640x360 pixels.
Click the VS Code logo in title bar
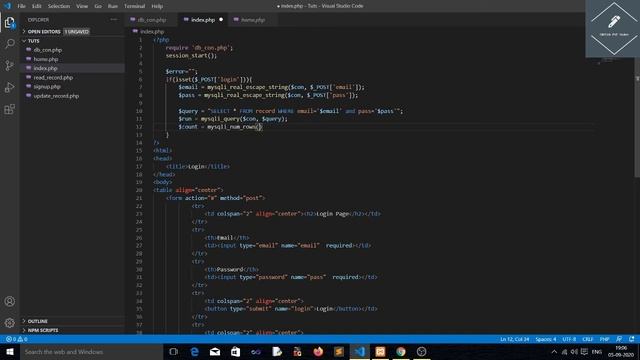[x=7, y=6]
